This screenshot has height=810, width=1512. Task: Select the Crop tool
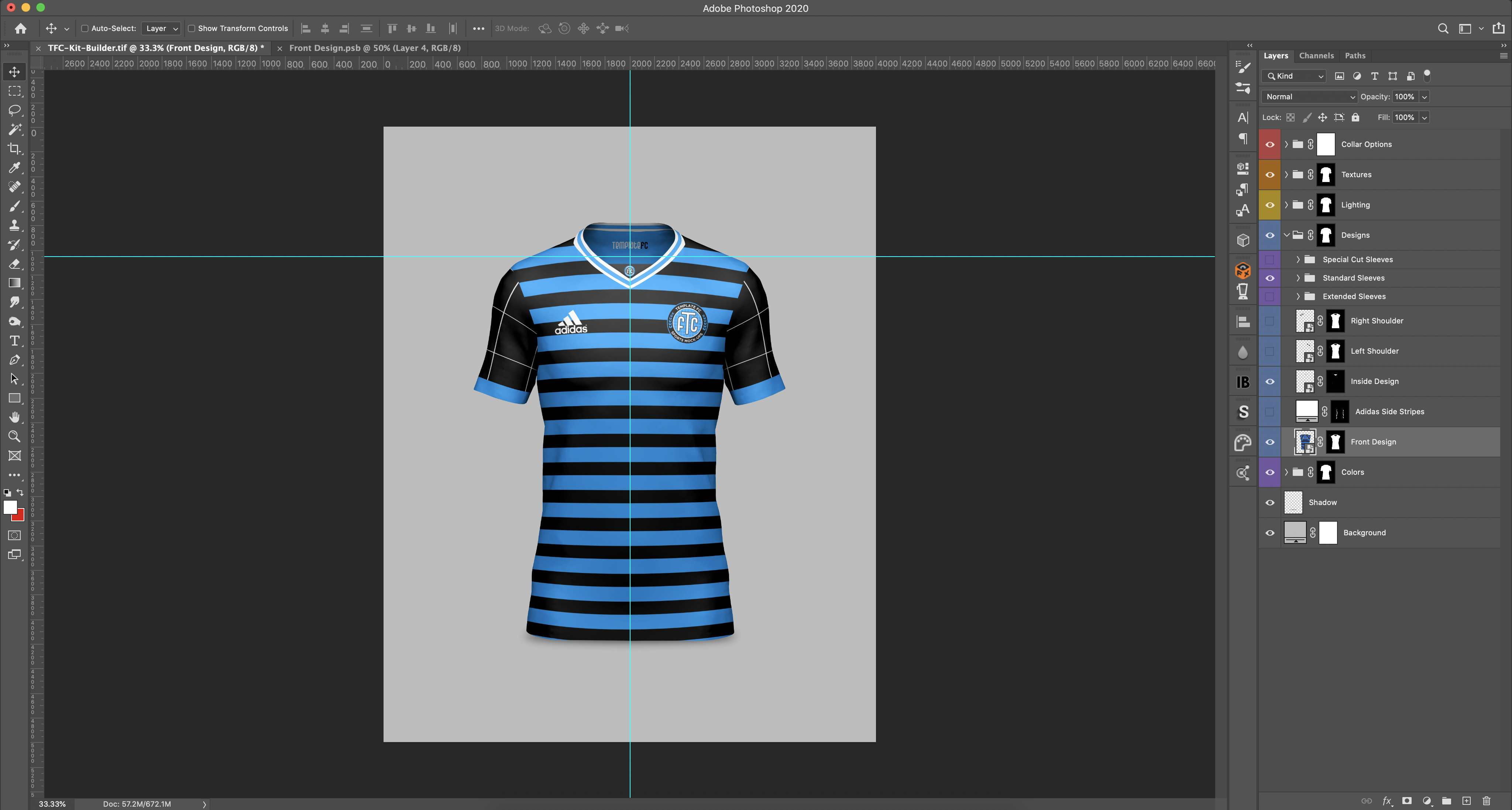15,148
